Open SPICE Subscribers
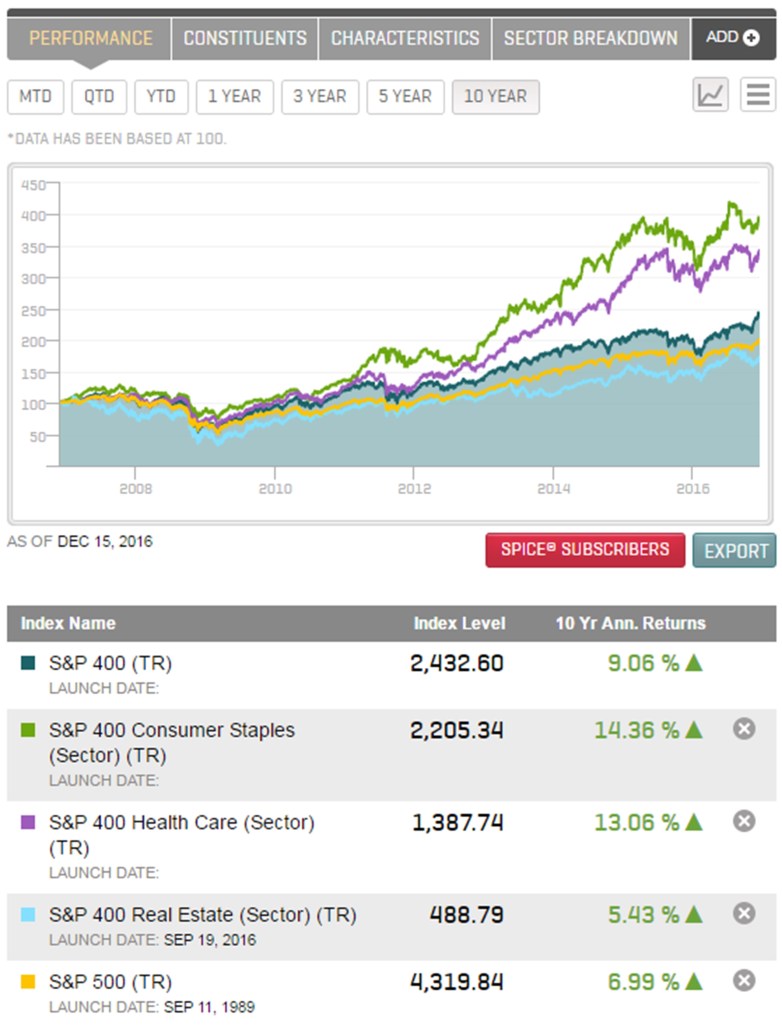The image size is (782, 1025). (x=585, y=549)
